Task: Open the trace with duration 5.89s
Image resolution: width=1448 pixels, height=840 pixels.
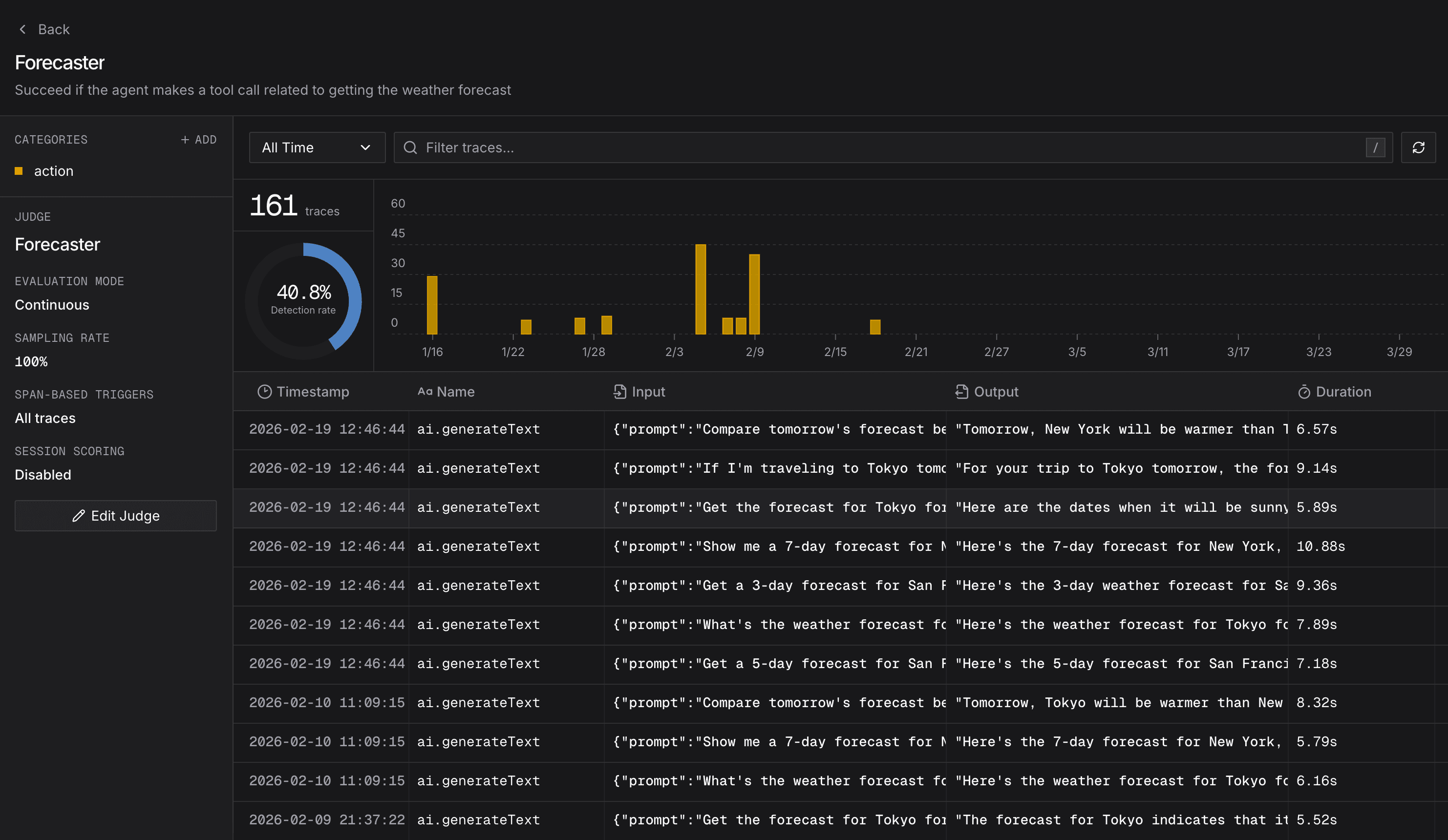Action: 841,508
